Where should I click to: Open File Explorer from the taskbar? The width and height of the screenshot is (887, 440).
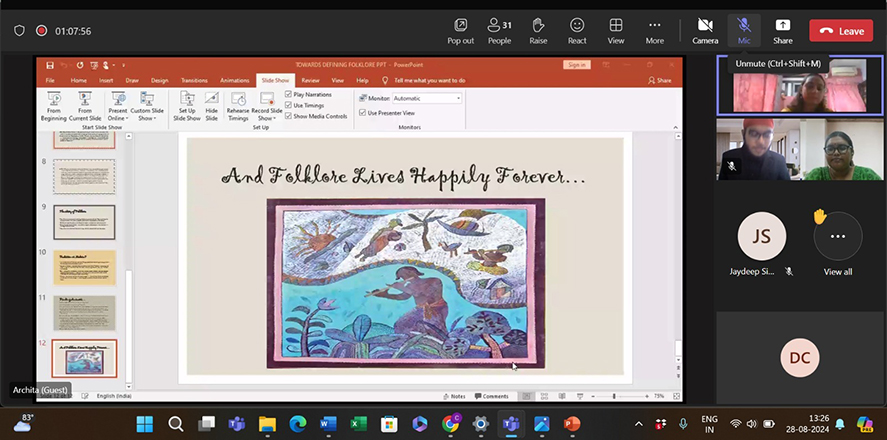267,424
